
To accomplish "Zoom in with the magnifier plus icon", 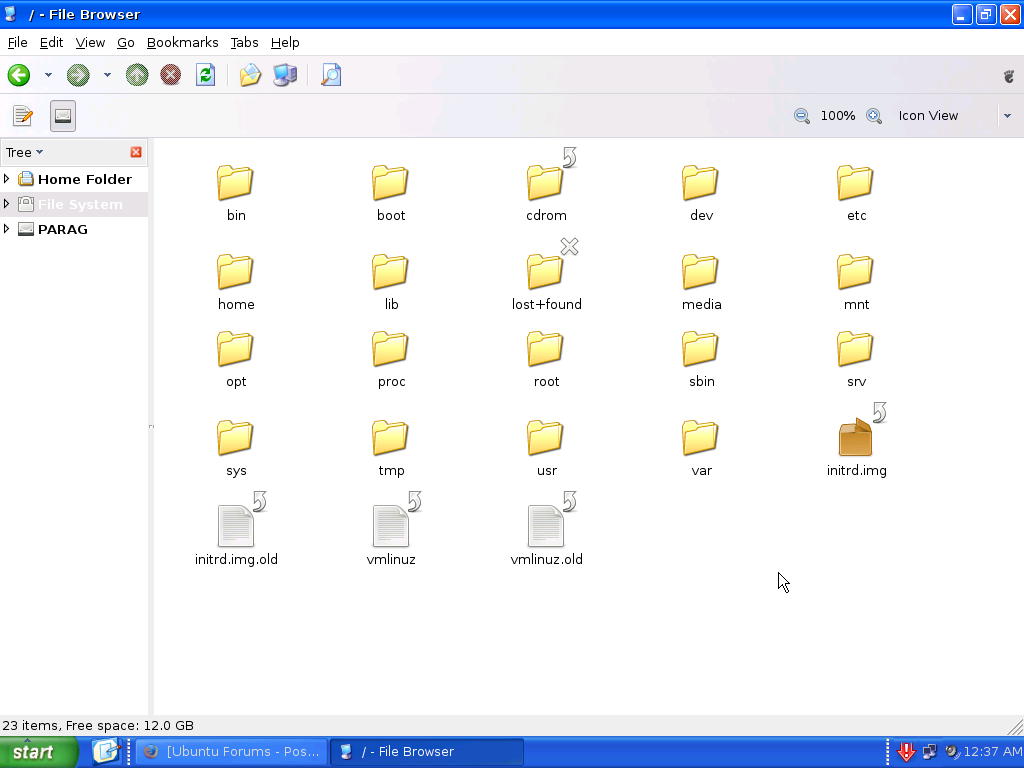I will (x=874, y=116).
